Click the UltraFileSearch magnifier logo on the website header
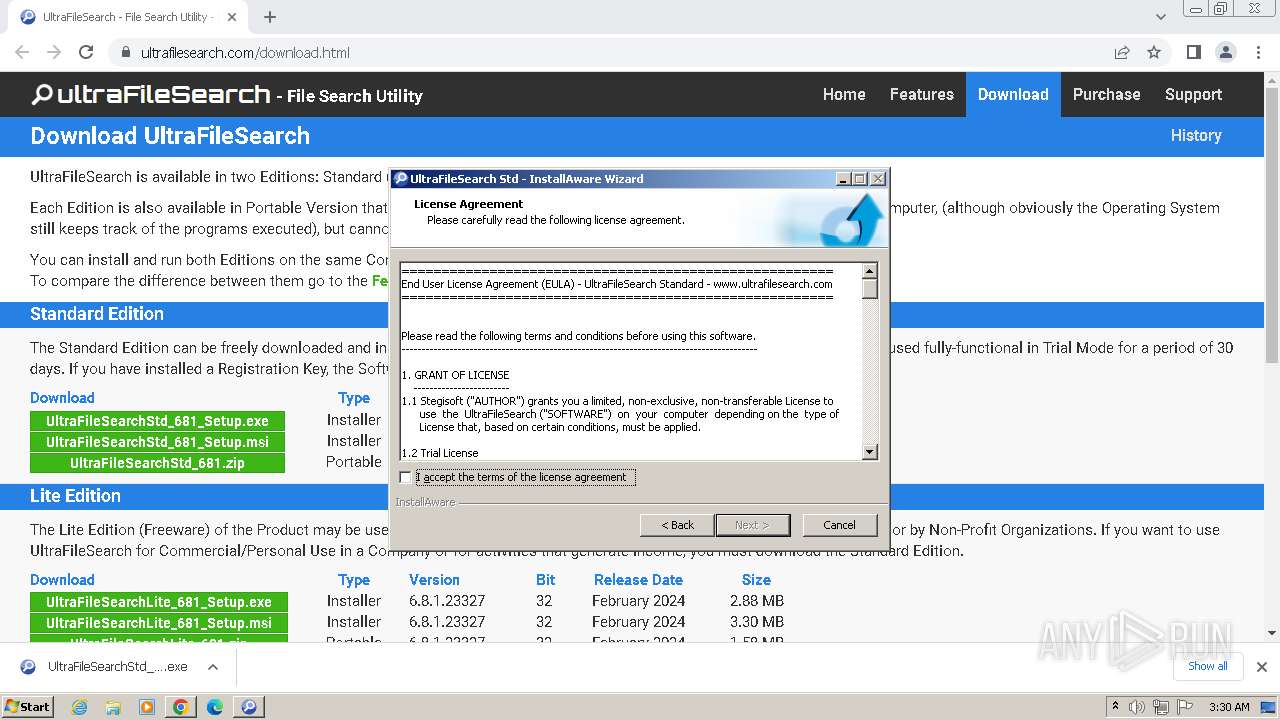 pyautogui.click(x=42, y=95)
